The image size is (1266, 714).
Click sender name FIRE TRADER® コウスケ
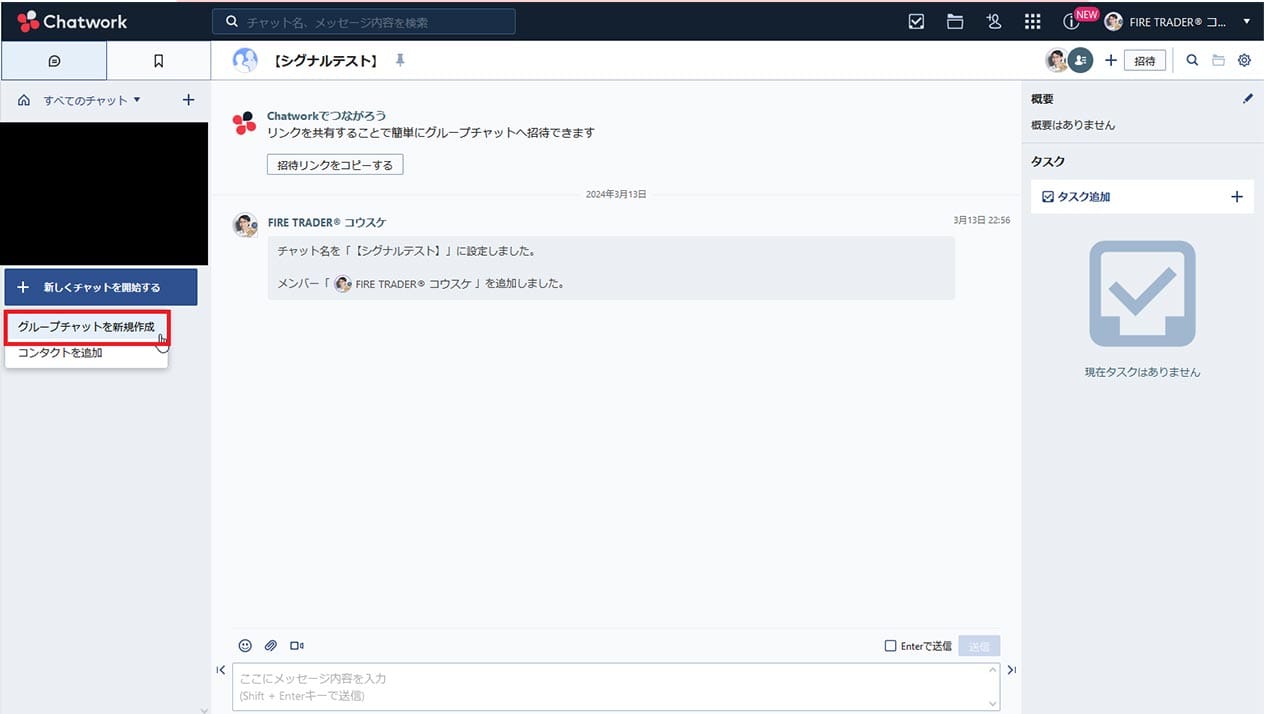pos(326,222)
